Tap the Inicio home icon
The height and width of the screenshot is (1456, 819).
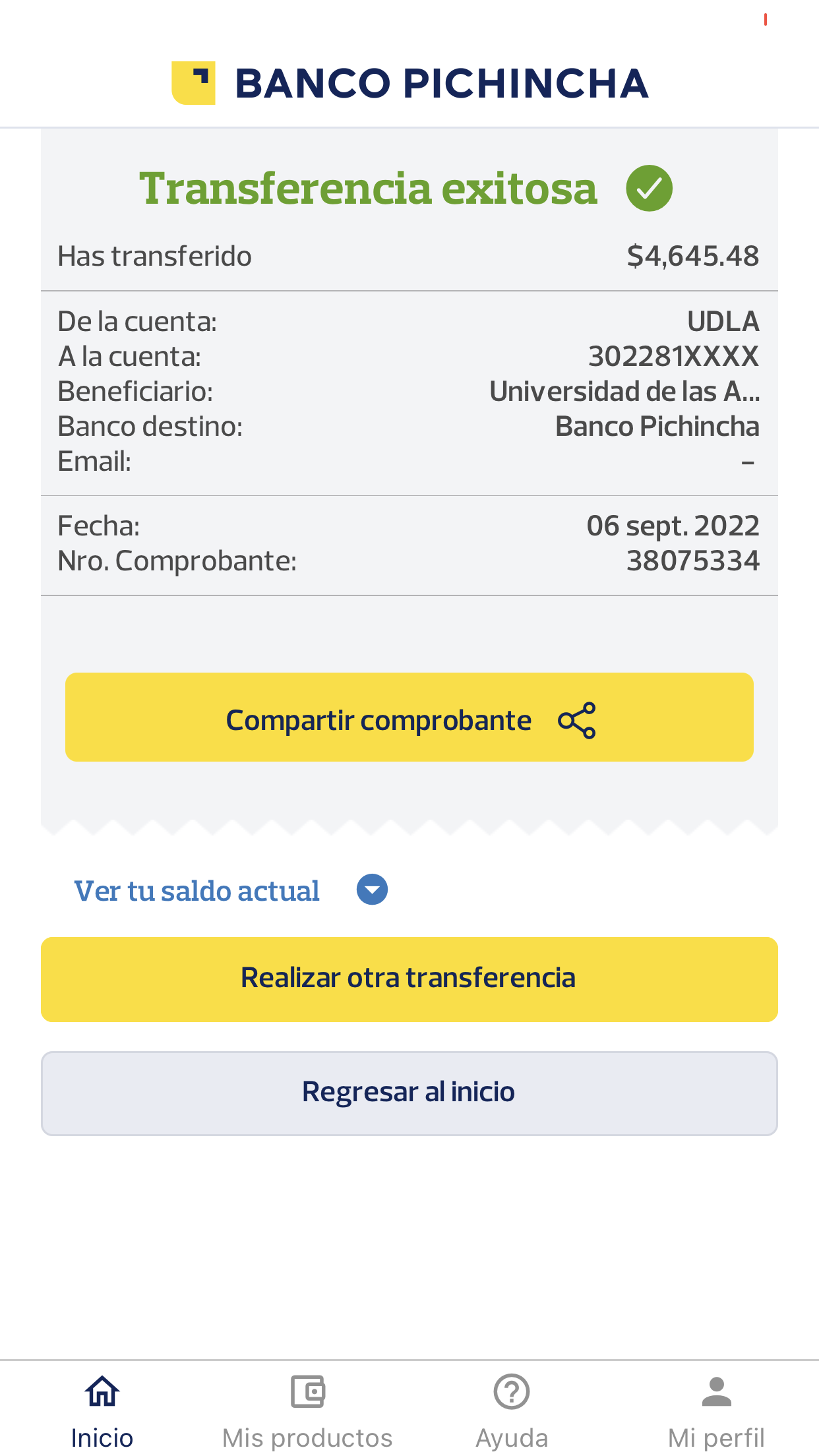[x=102, y=1391]
